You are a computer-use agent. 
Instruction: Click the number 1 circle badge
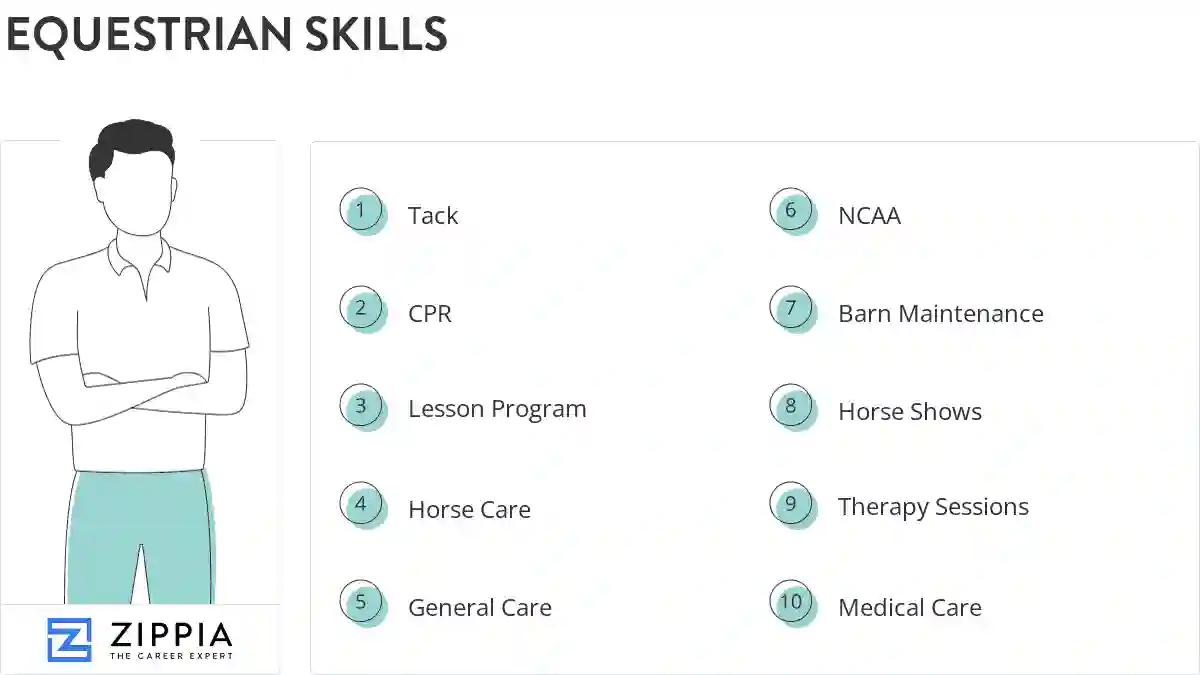point(362,211)
